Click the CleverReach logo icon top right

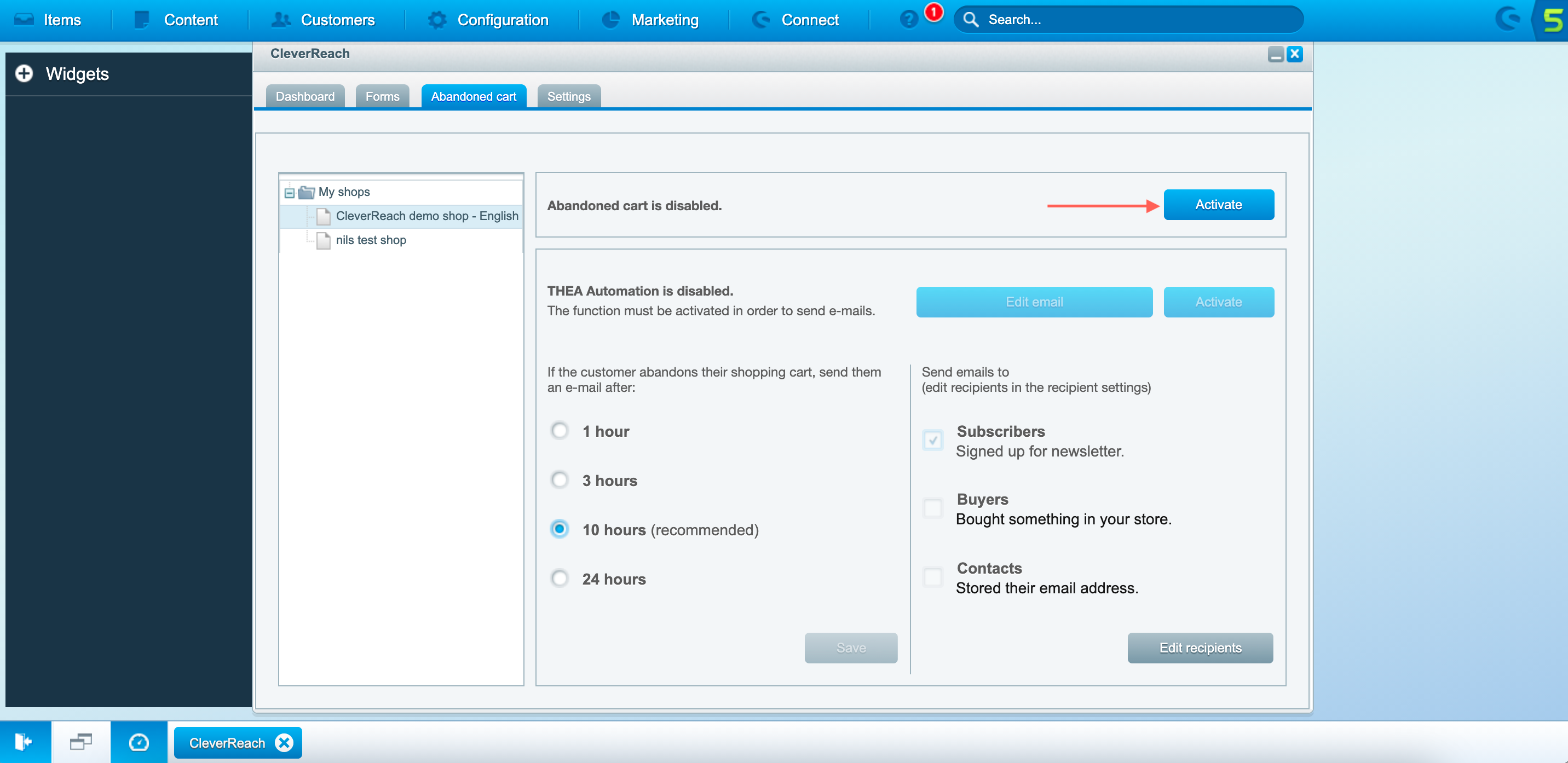(1508, 20)
